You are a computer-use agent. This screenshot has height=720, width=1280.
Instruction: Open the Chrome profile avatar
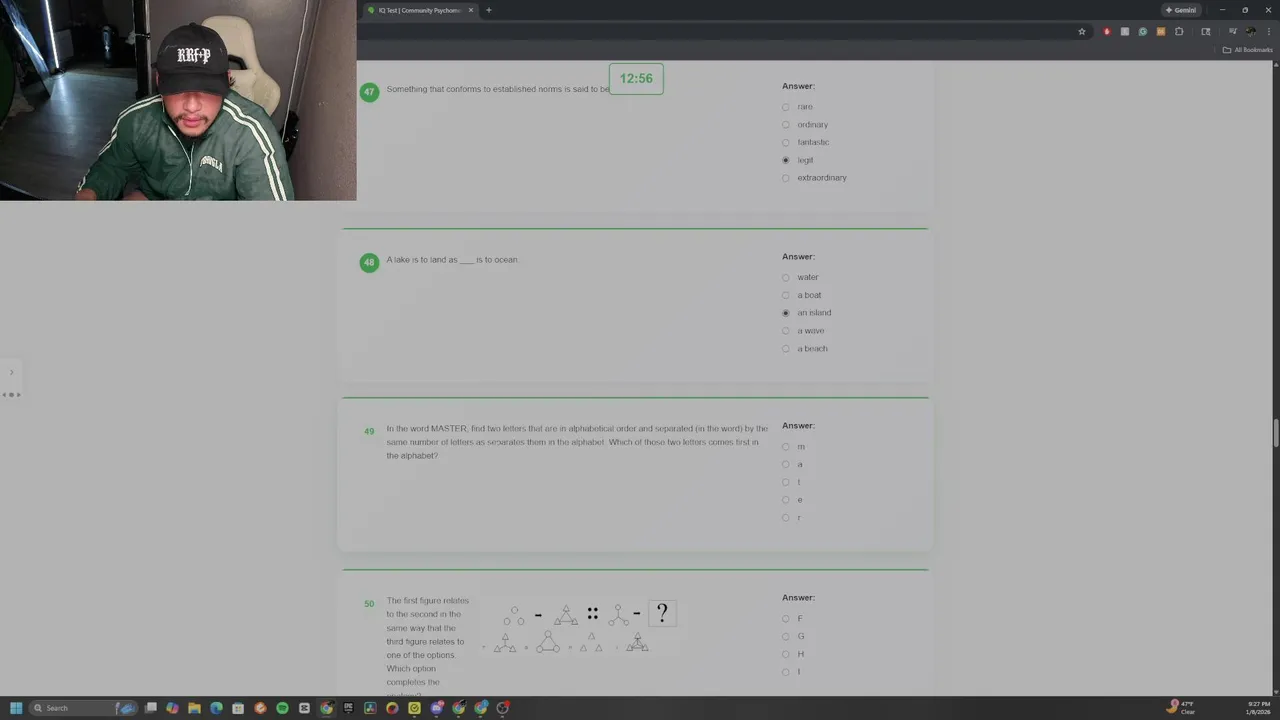pyautogui.click(x=1251, y=32)
